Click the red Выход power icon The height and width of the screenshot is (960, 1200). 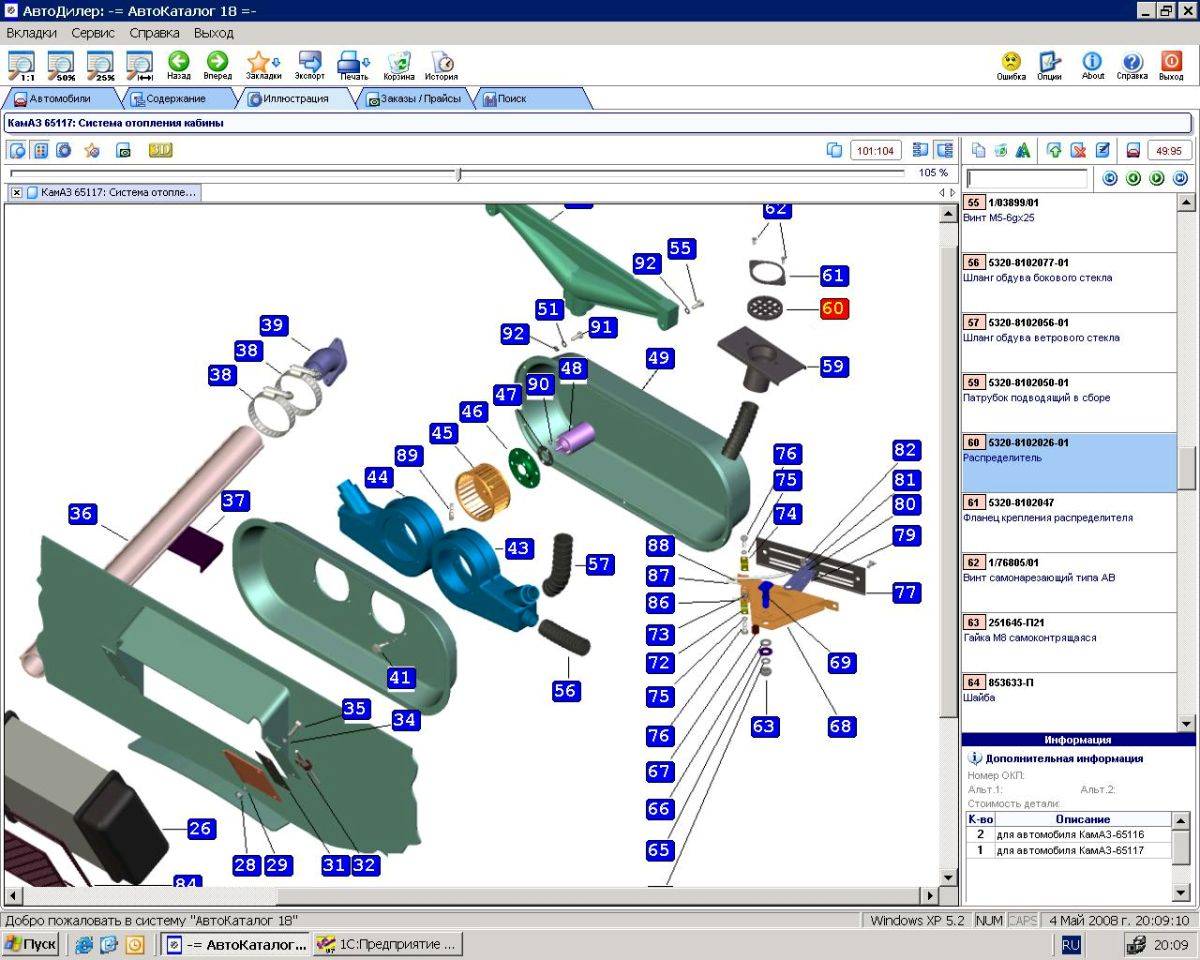(1171, 65)
